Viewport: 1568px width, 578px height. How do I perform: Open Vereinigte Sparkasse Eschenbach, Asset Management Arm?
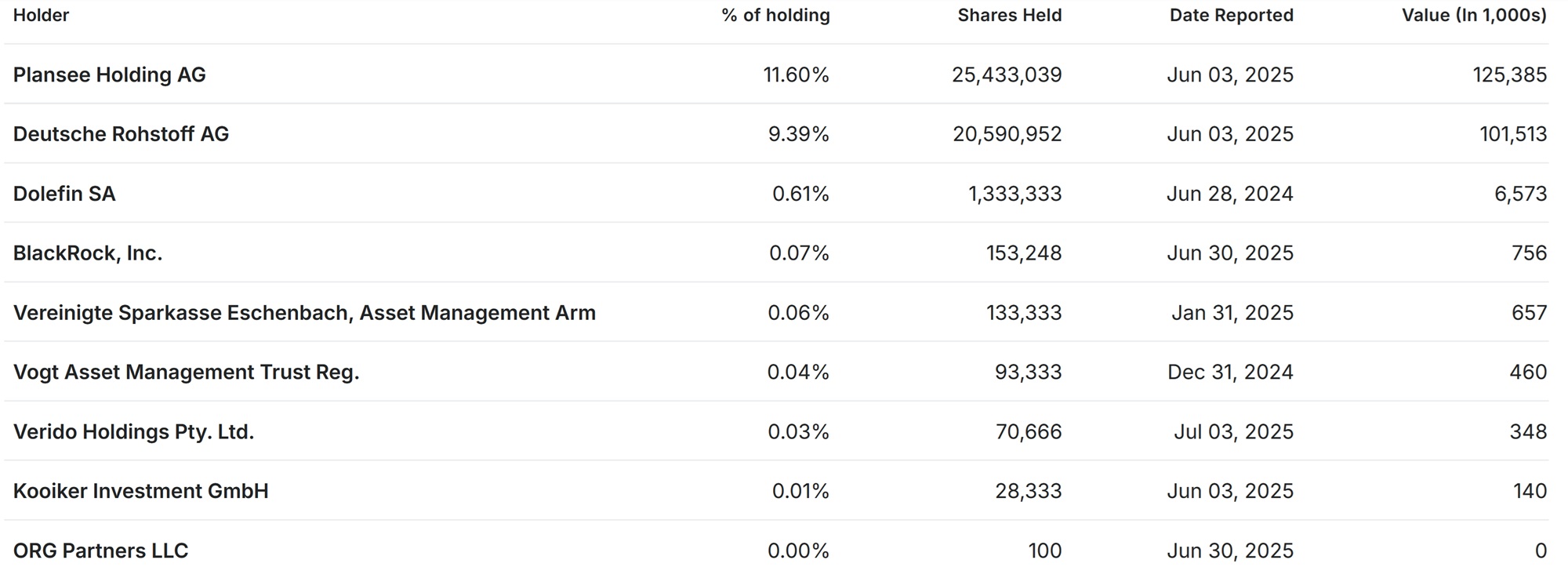pos(304,313)
